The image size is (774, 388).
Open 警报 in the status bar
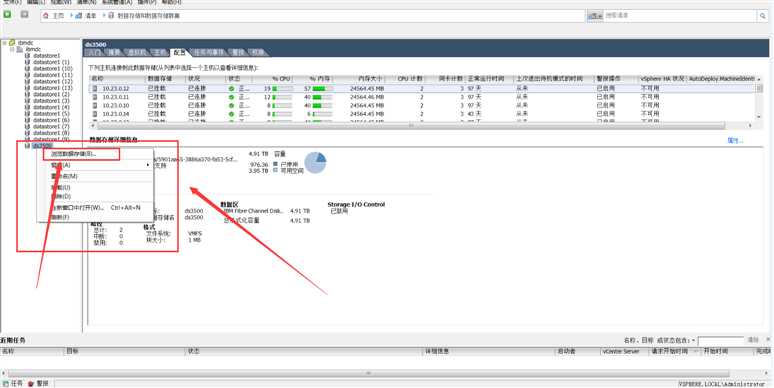tap(39, 383)
